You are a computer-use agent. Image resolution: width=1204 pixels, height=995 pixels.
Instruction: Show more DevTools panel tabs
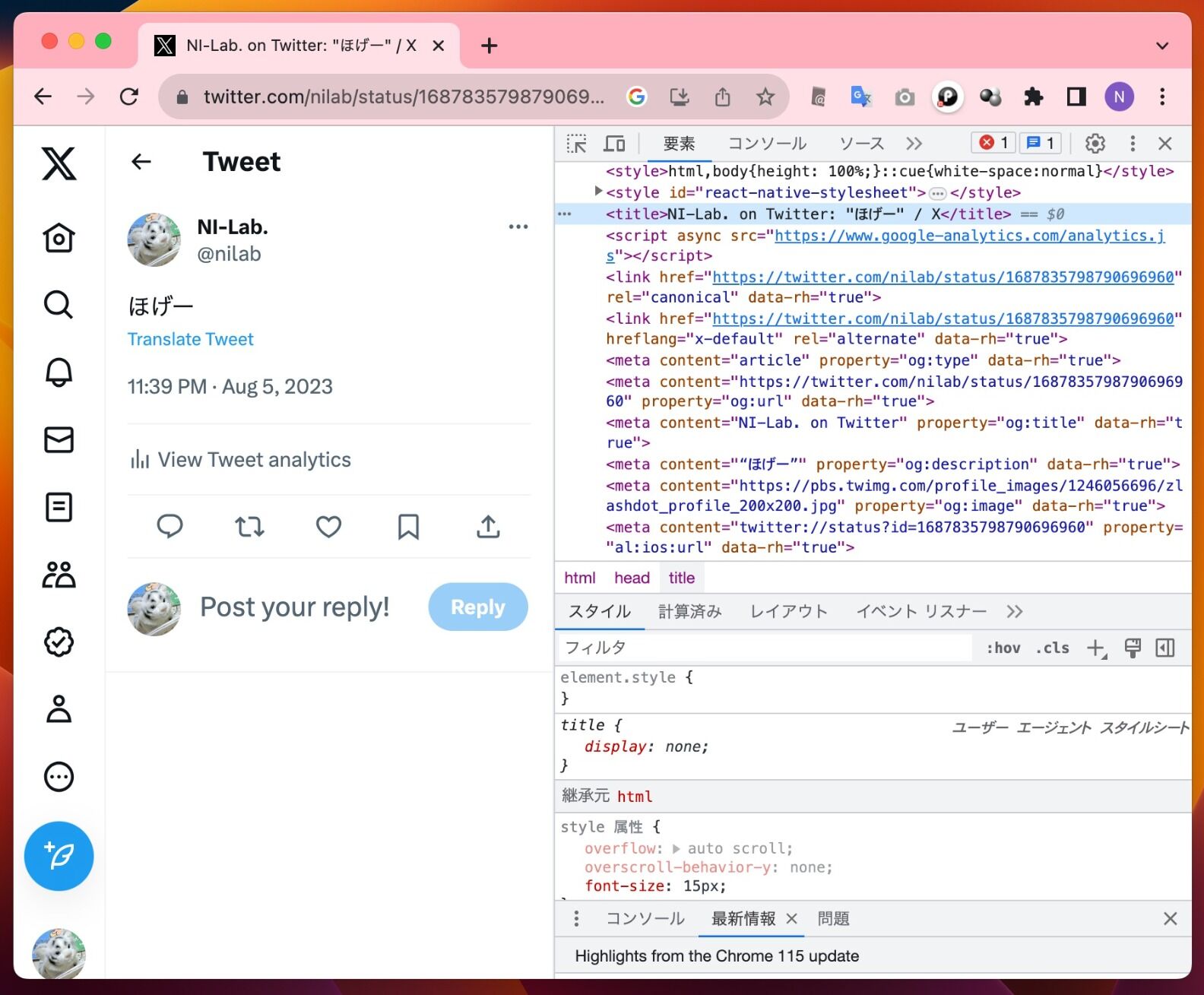click(914, 144)
